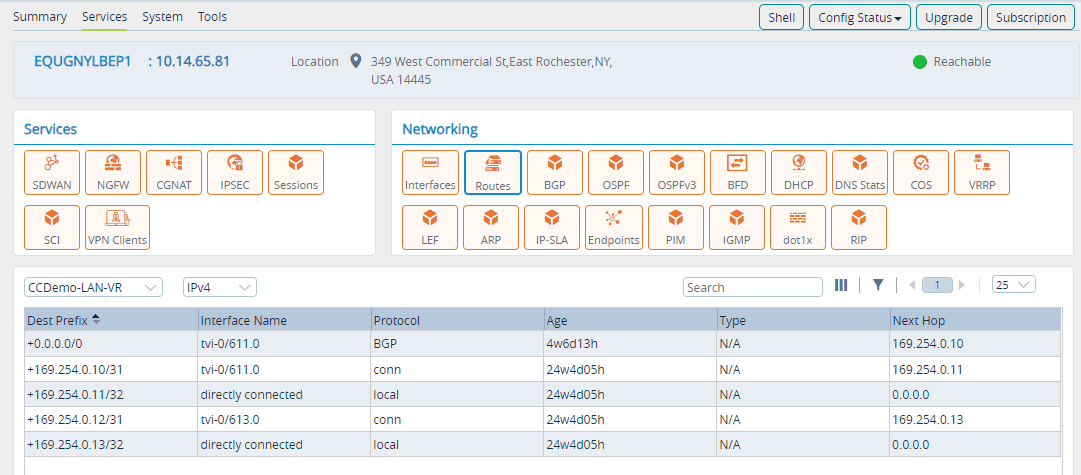Viewport: 1081px width, 475px height.
Task: Open the CGNAT service tile
Action: coord(174,172)
